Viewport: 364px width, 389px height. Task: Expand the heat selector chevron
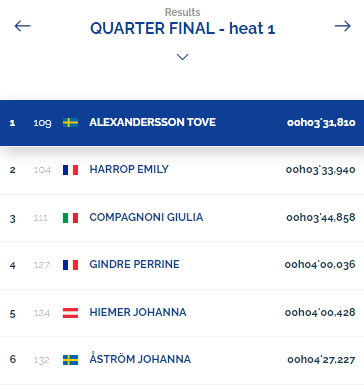click(x=182, y=57)
